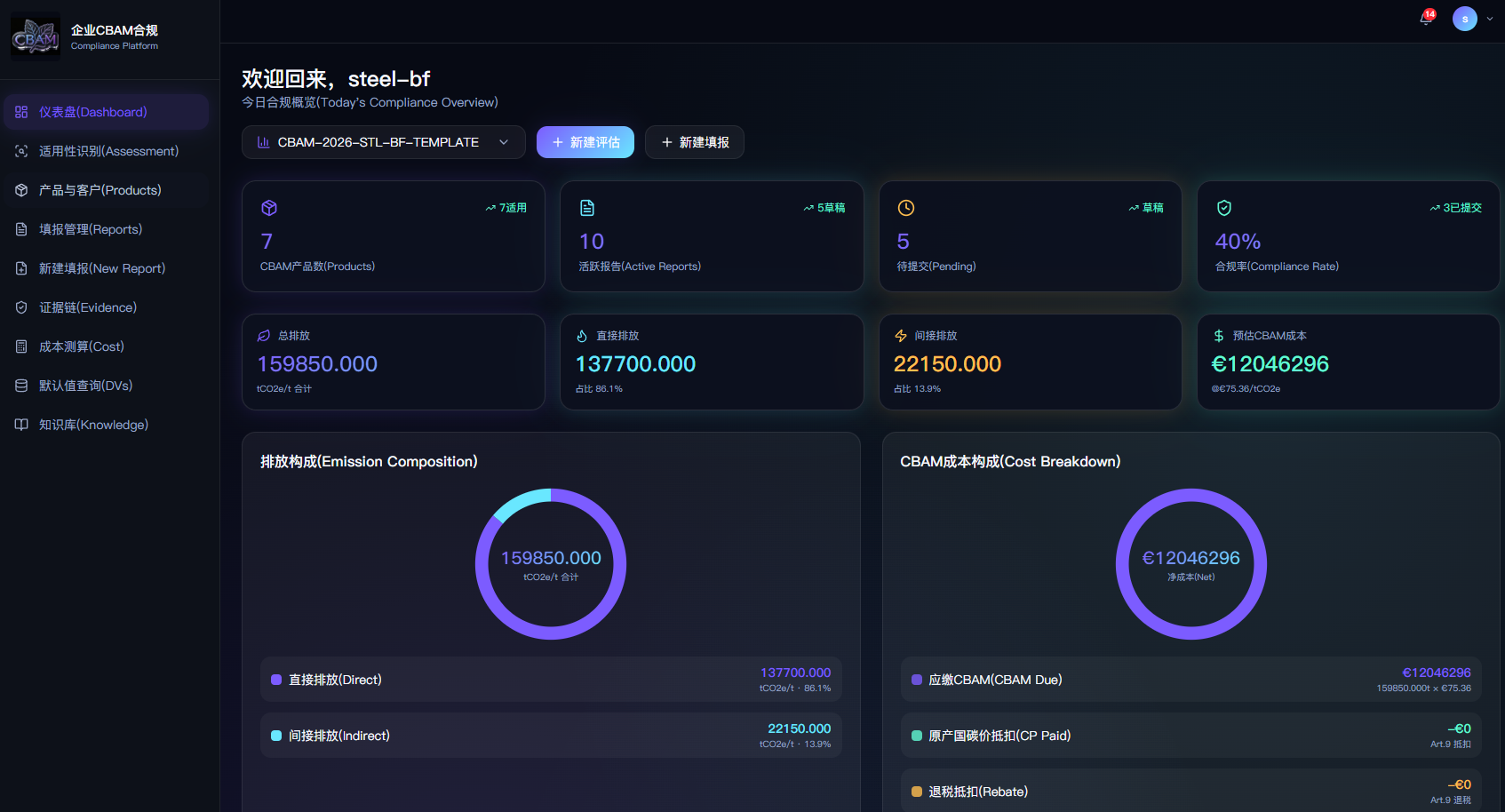This screenshot has height=812, width=1505.
Task: Open notifications bell with 14 badge
Action: (x=1427, y=19)
